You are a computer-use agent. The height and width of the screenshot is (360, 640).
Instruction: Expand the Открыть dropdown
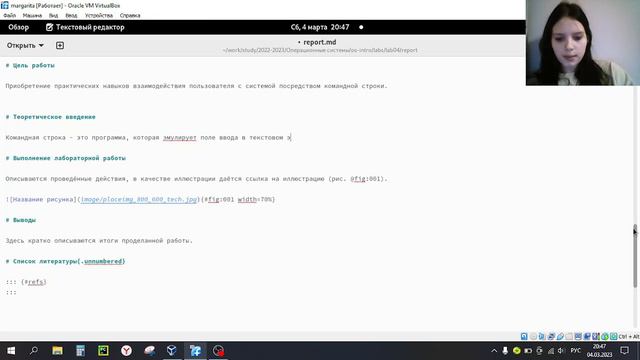click(x=25, y=45)
